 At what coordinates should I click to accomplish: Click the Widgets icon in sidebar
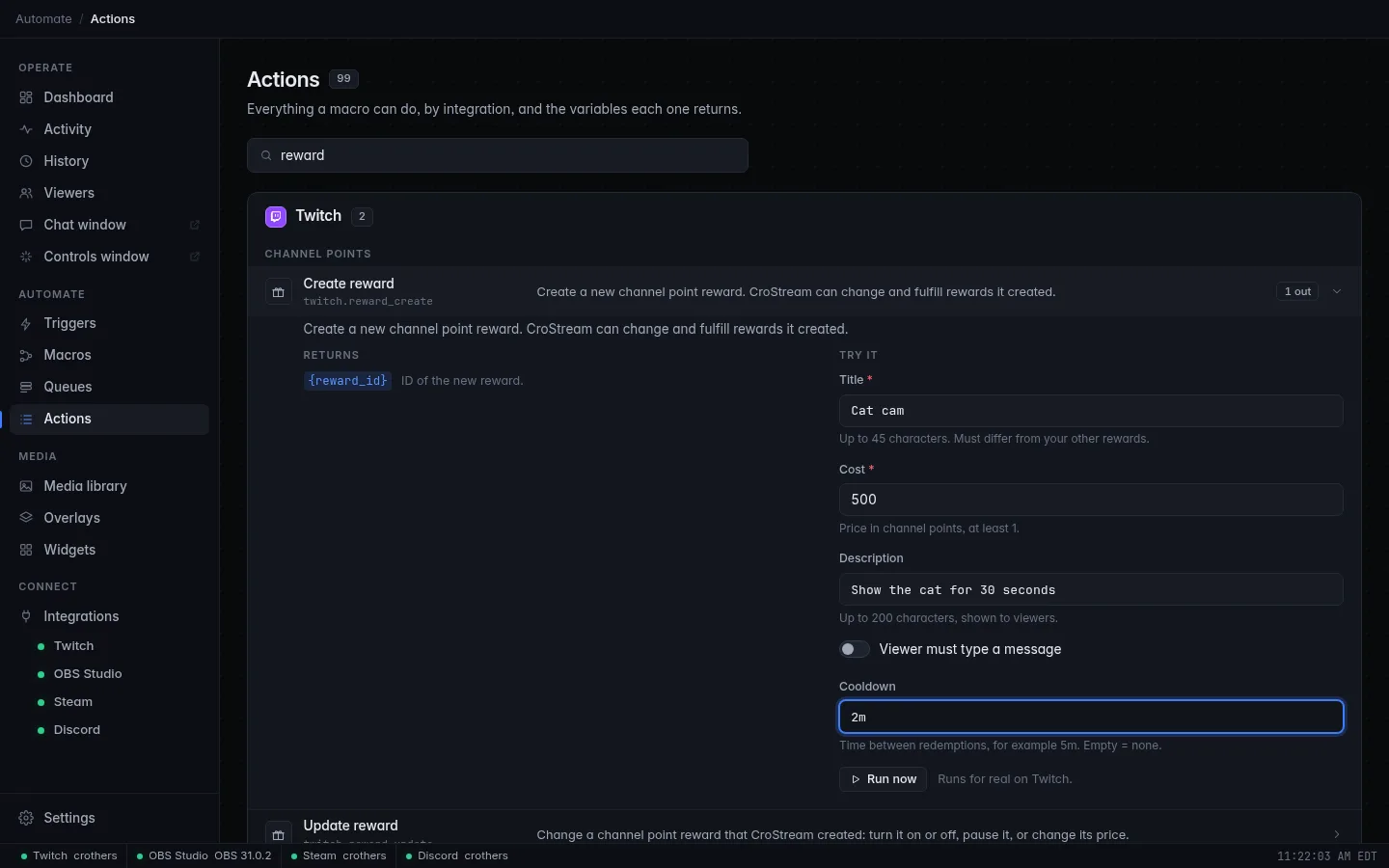pos(26,550)
